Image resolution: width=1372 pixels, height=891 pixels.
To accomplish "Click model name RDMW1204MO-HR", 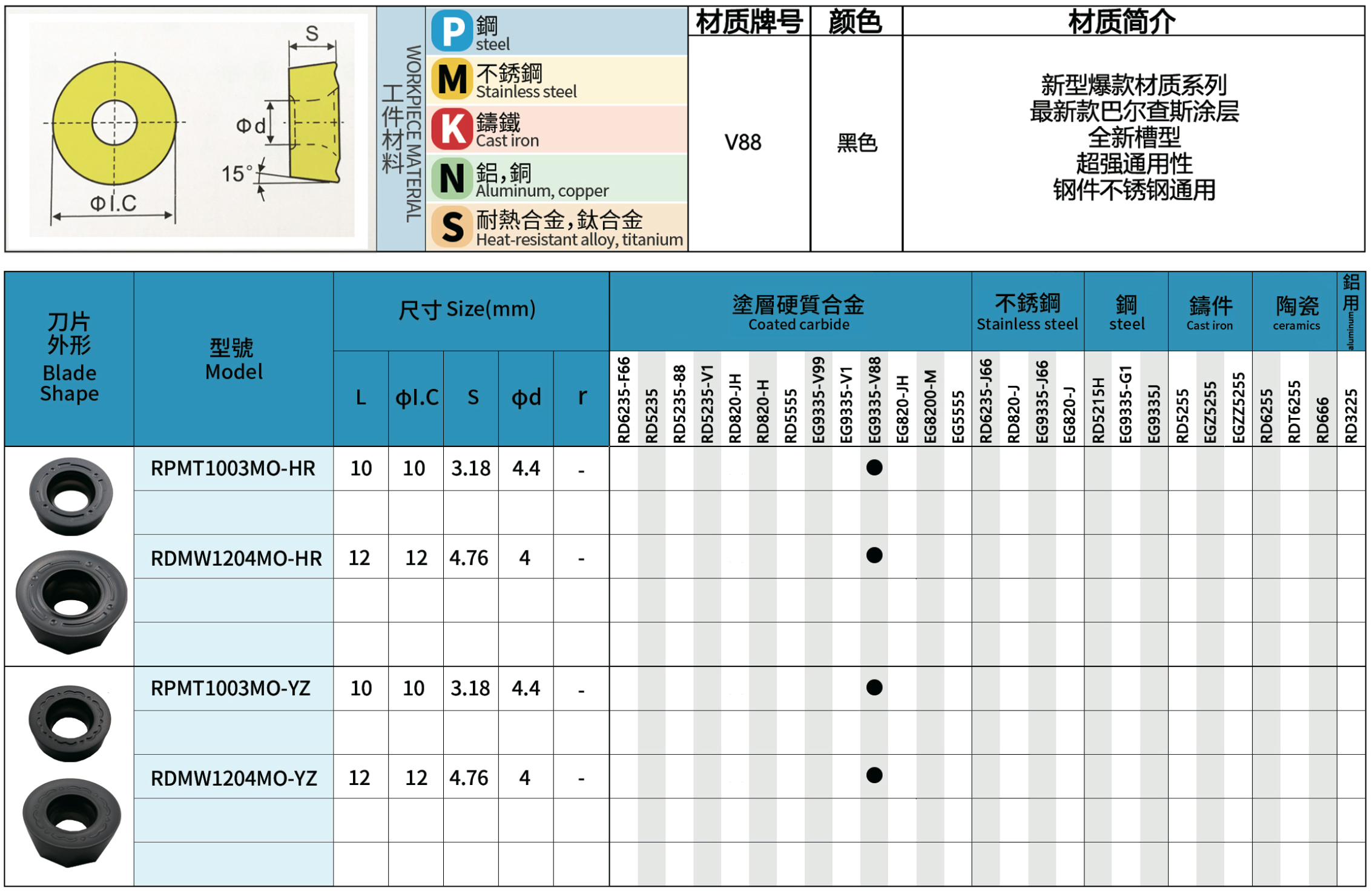I will tap(236, 558).
